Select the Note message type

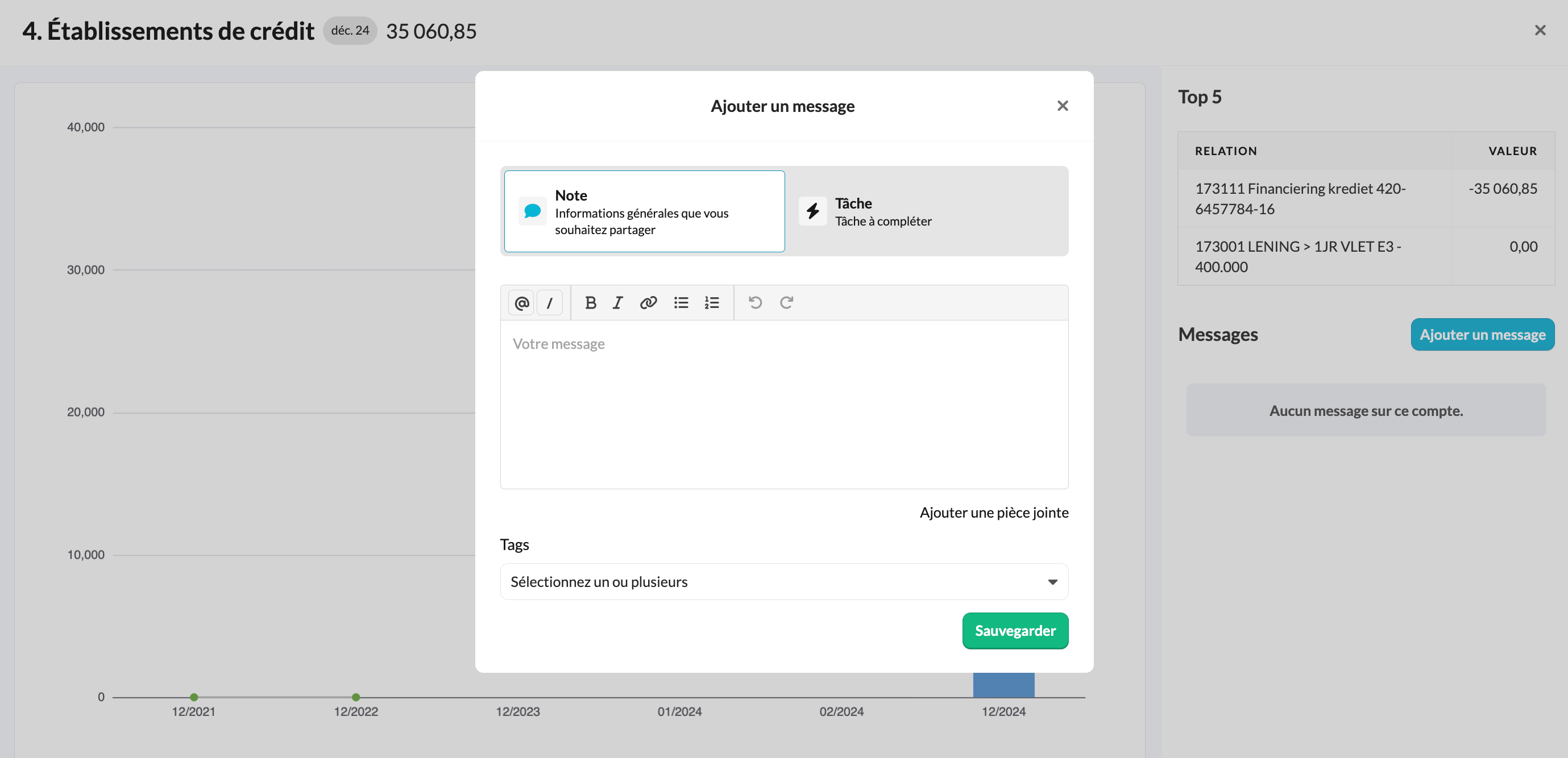tap(644, 211)
